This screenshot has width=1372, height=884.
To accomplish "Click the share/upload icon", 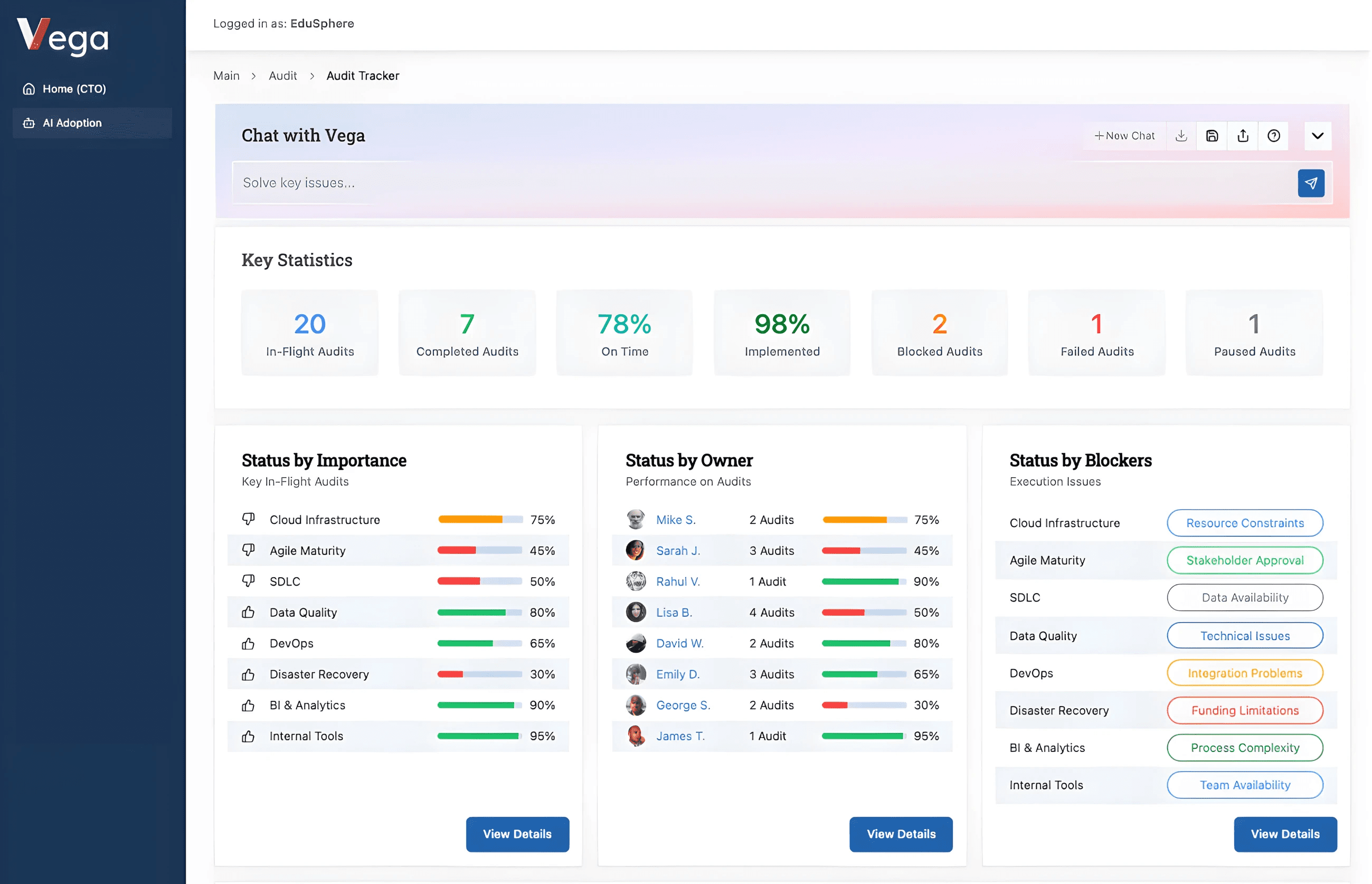I will [x=1243, y=136].
